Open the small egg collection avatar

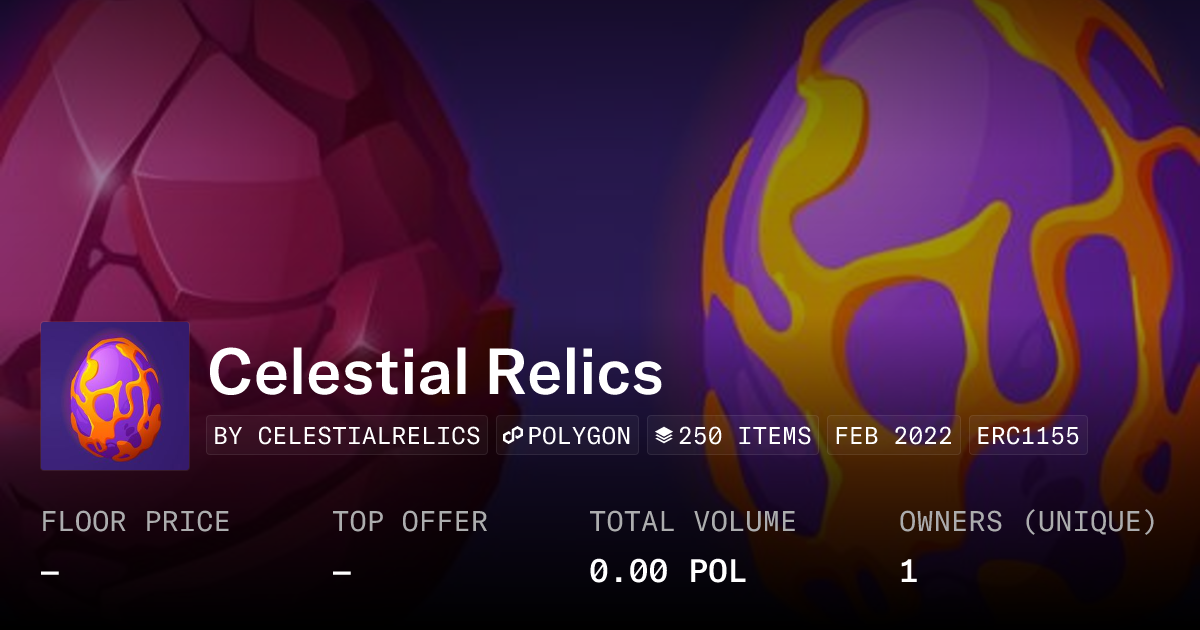(115, 396)
